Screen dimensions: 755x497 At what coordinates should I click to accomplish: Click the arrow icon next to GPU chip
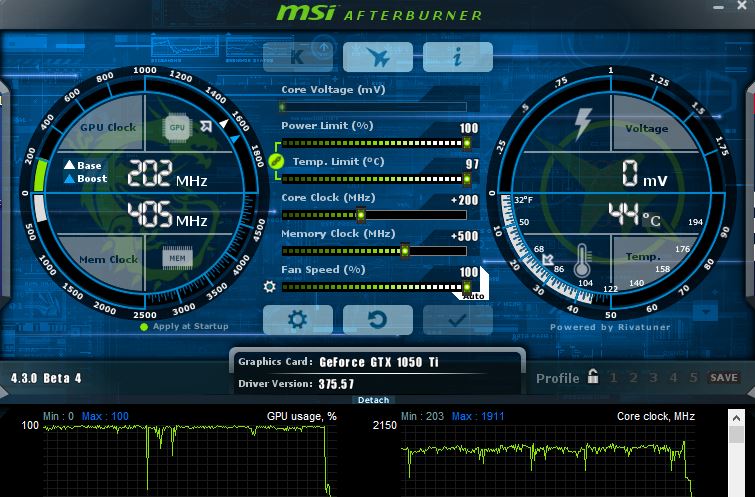pyautogui.click(x=206, y=126)
